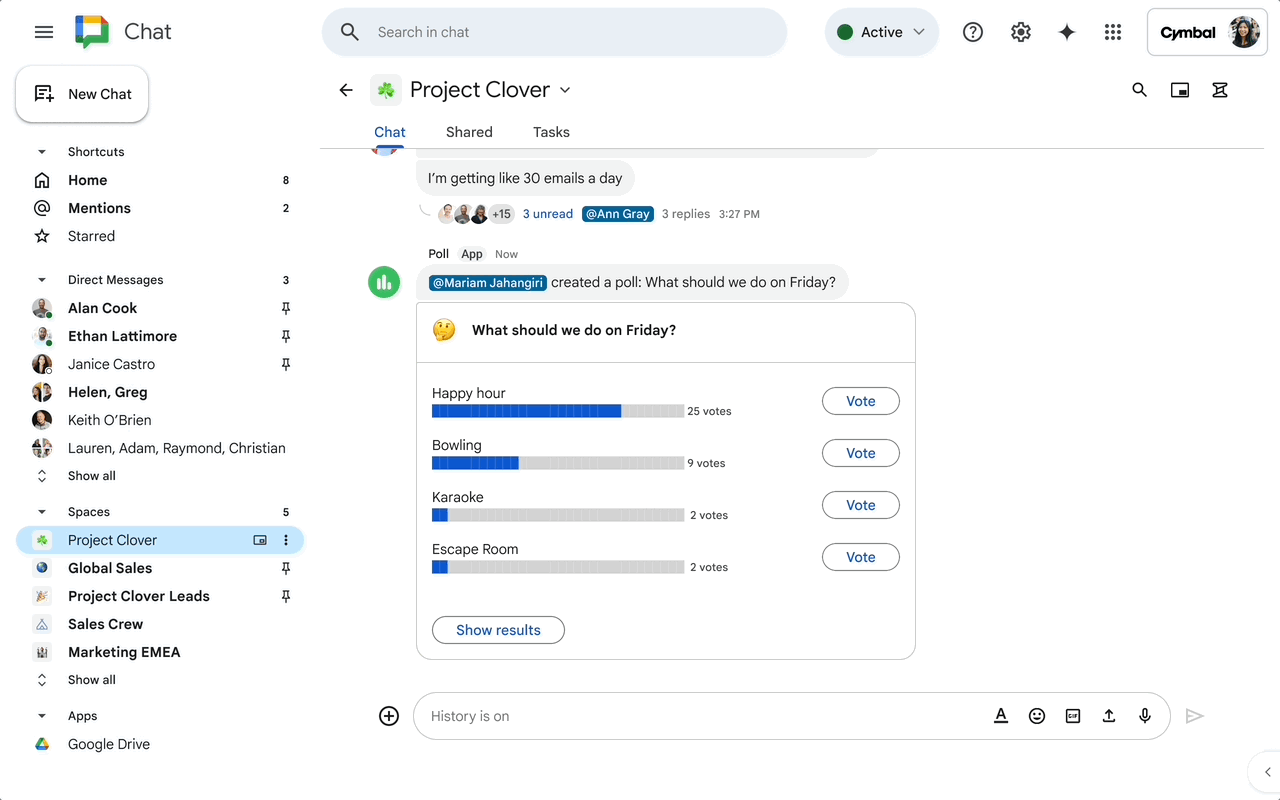Open text formatting options in the compose bar

coord(1001,715)
